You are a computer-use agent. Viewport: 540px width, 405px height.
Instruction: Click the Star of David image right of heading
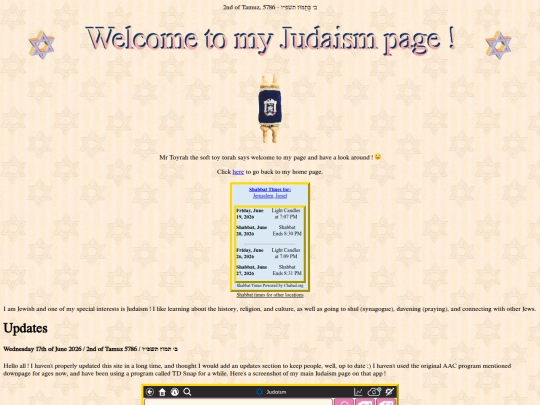pos(498,45)
